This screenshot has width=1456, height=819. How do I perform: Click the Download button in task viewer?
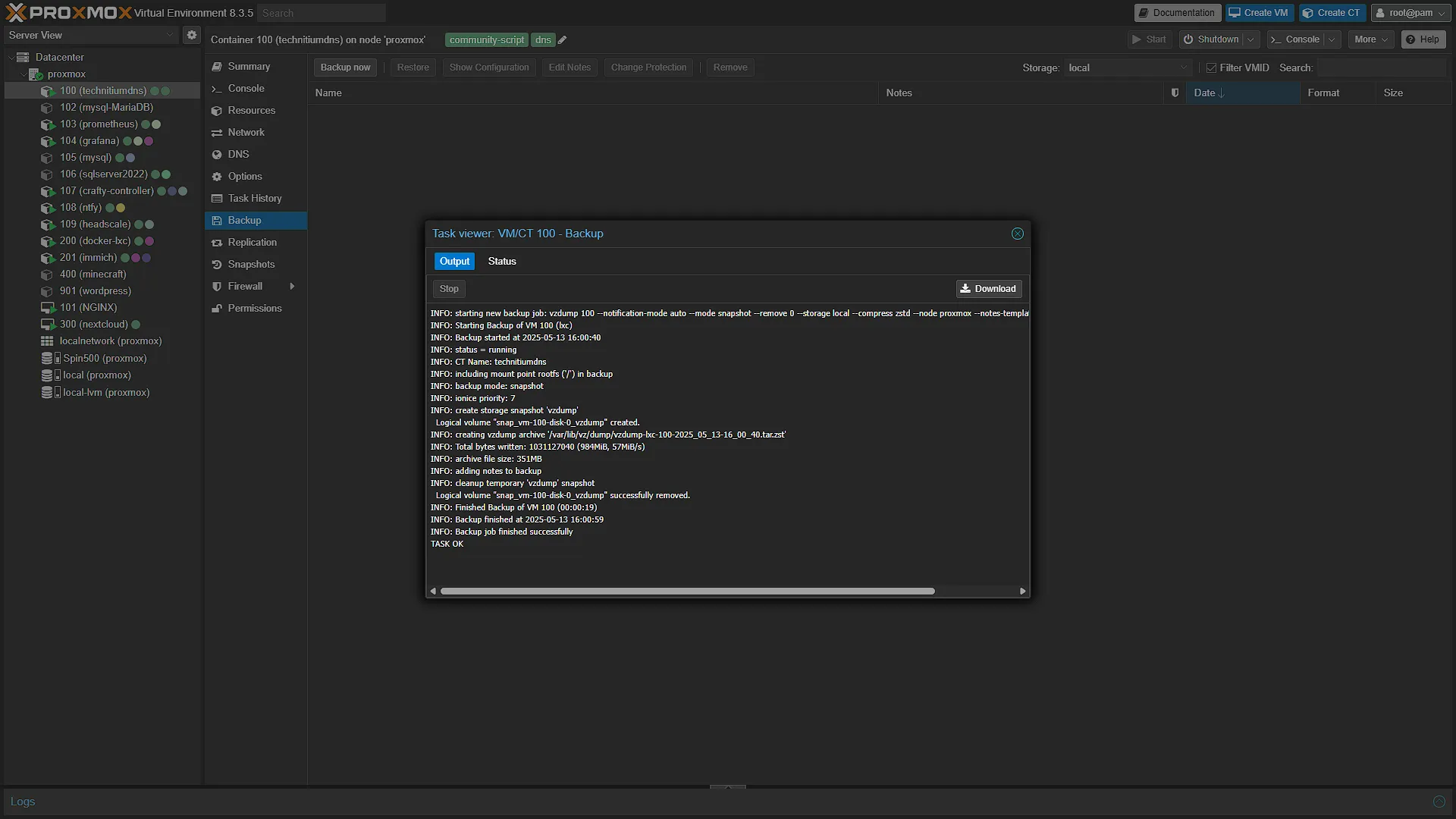point(989,289)
